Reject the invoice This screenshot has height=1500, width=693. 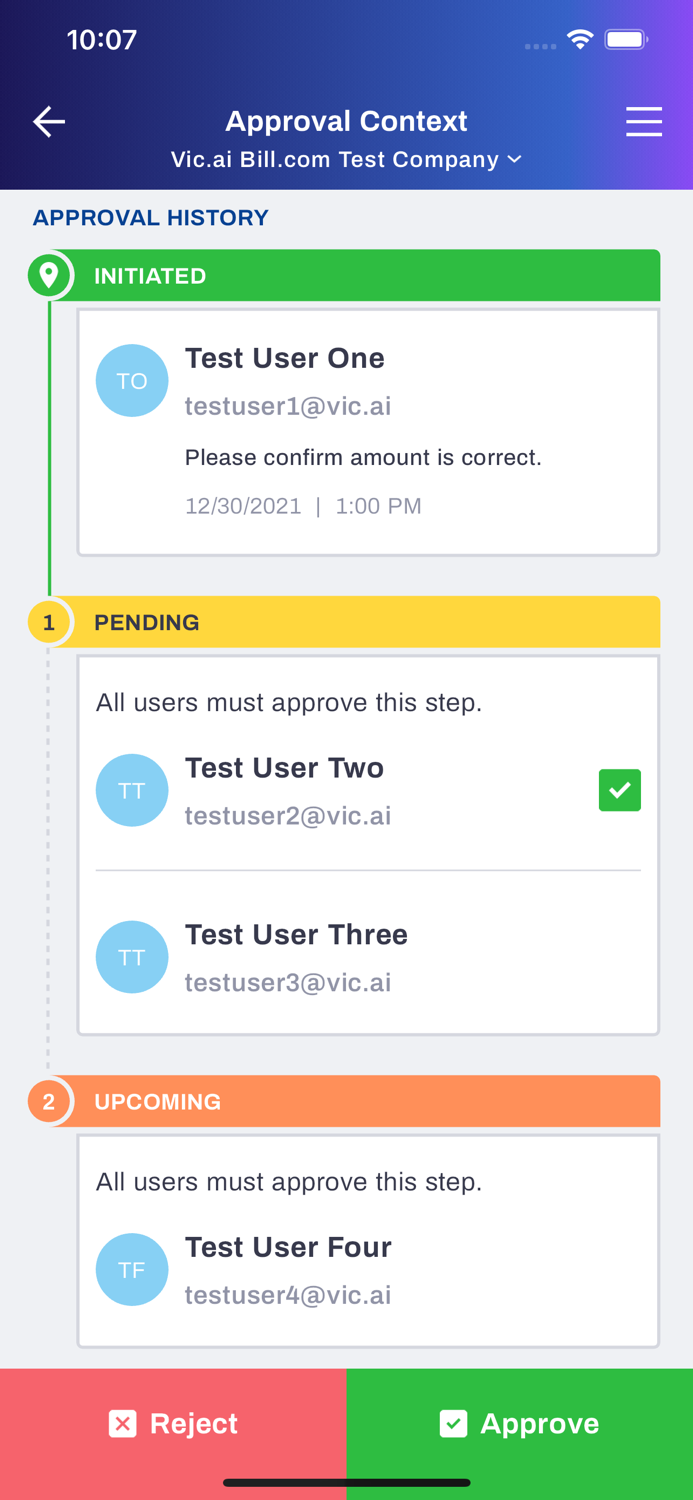(x=173, y=1423)
